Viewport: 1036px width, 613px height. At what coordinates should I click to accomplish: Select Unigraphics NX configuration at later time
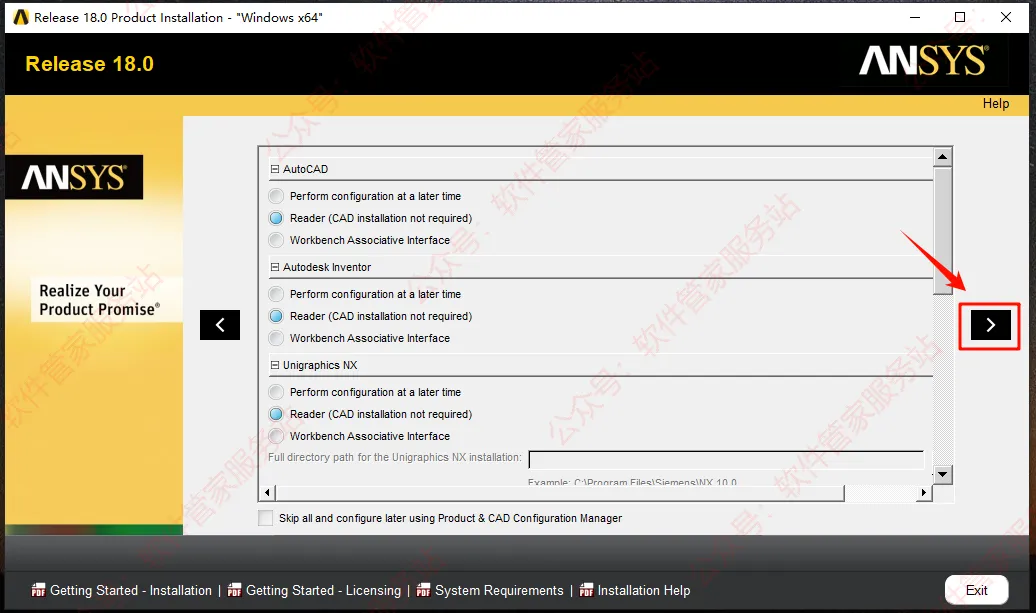[276, 392]
